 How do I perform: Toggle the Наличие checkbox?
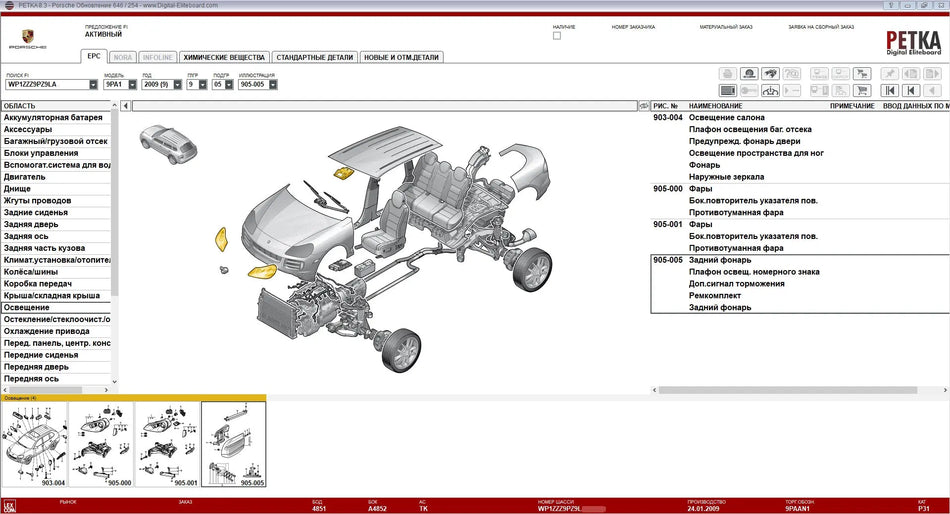(x=557, y=35)
